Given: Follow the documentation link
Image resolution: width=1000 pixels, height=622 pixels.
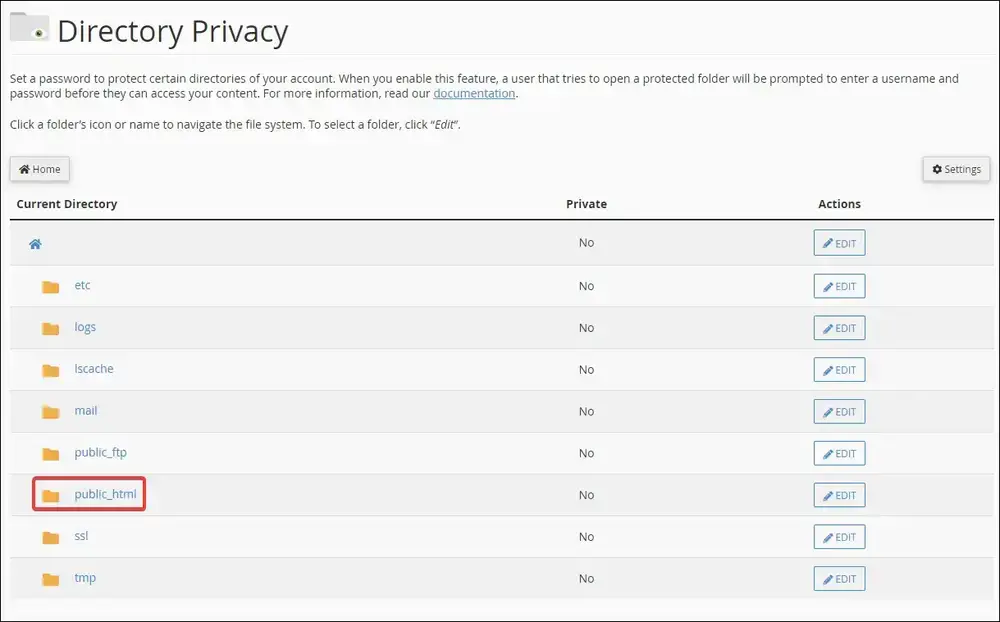Looking at the screenshot, I should click(474, 93).
